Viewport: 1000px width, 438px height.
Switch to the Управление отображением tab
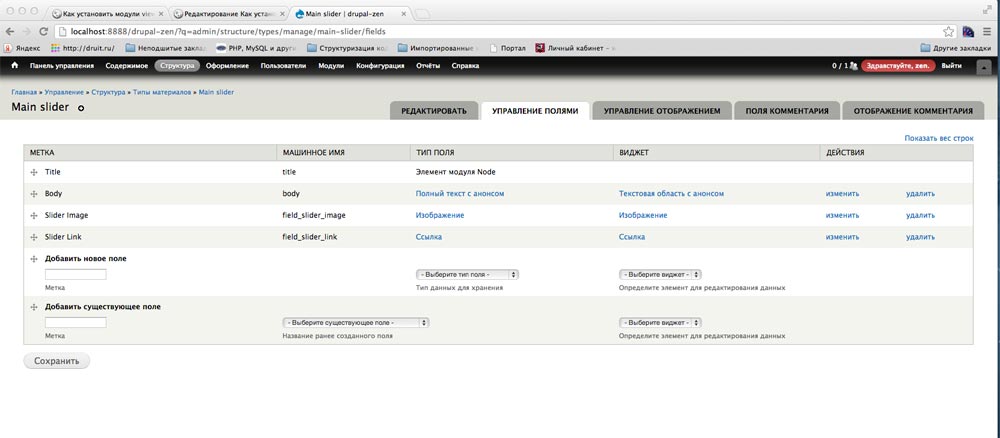[661, 111]
